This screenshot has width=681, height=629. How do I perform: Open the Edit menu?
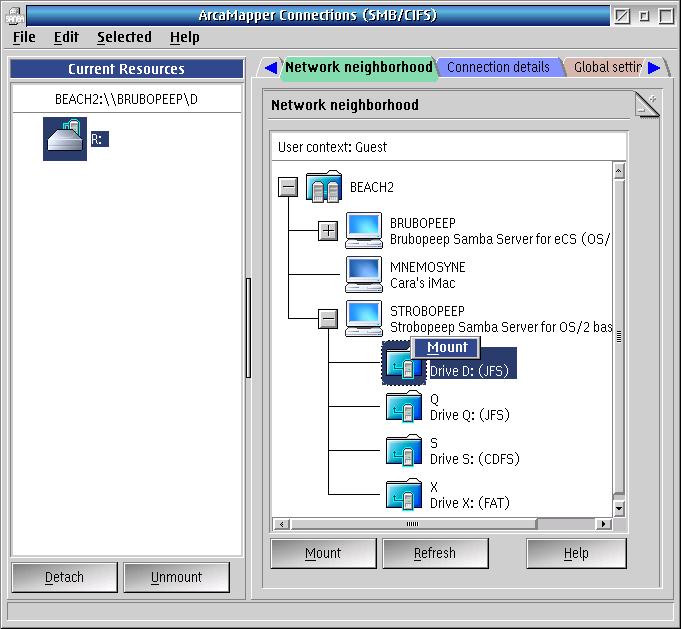(66, 37)
